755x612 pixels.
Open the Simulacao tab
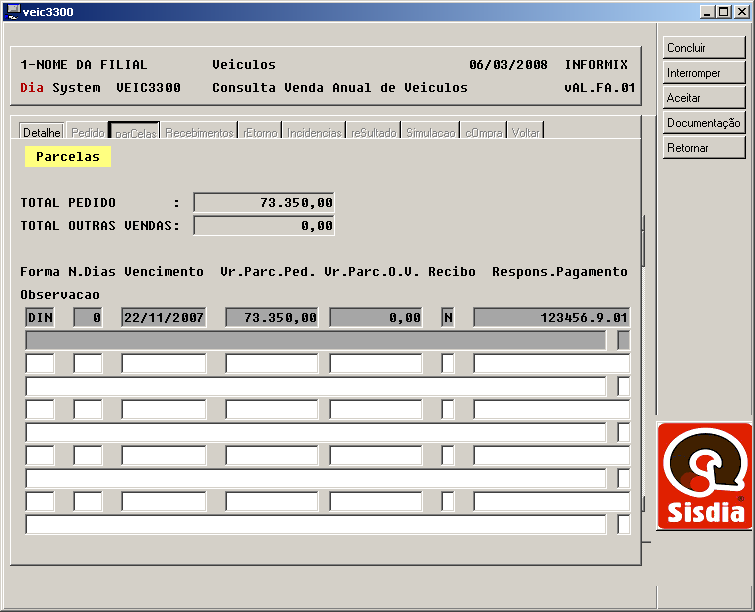430,132
